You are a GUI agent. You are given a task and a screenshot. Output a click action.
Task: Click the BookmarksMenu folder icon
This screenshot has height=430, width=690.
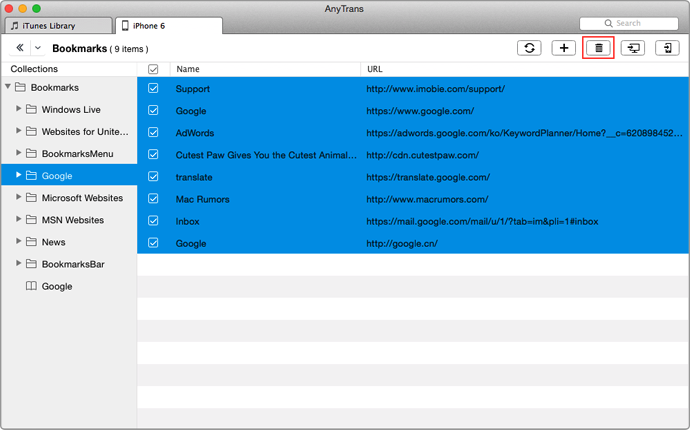pyautogui.click(x=31, y=153)
